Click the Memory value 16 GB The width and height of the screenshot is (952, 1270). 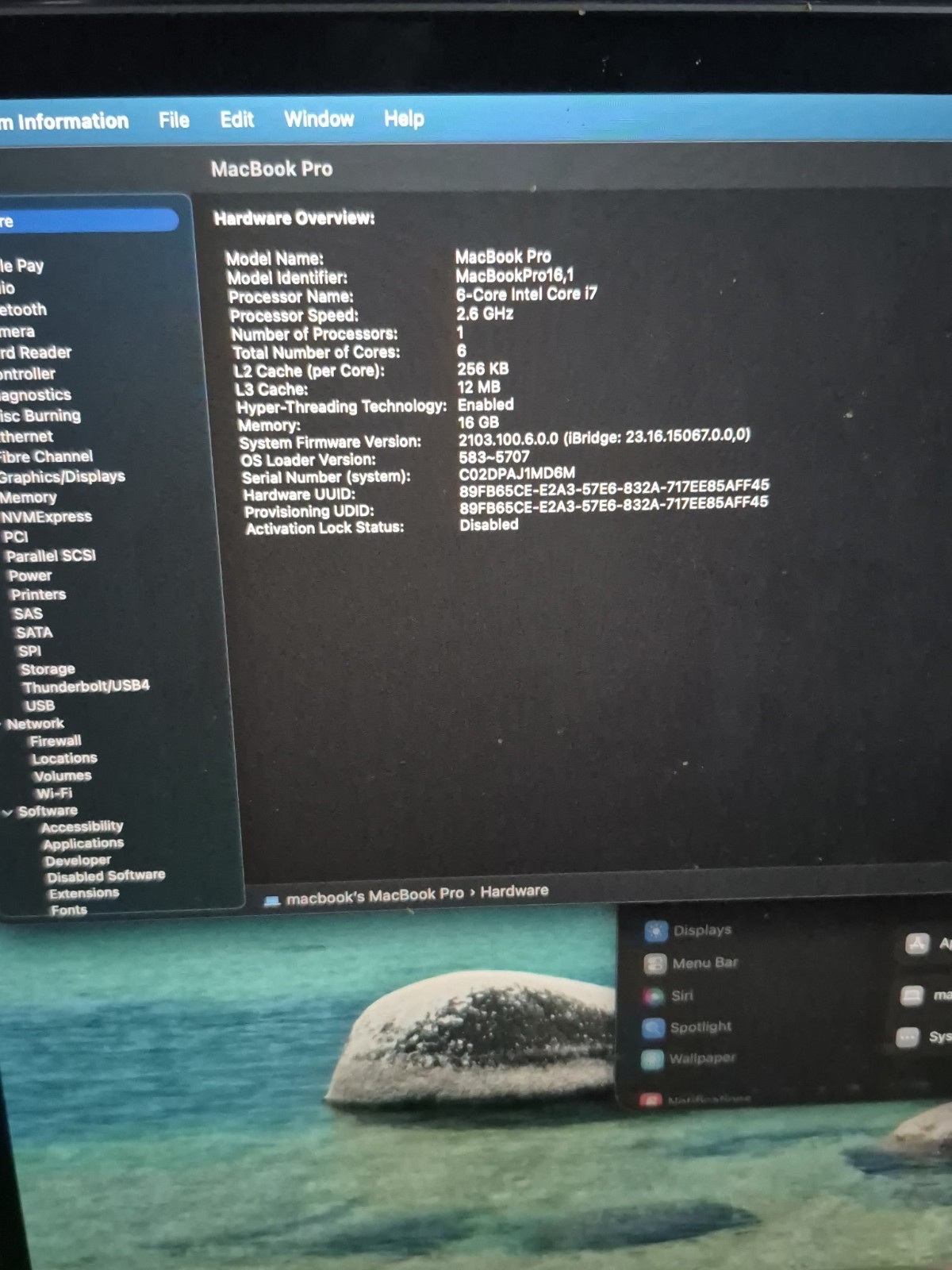pyautogui.click(x=478, y=423)
